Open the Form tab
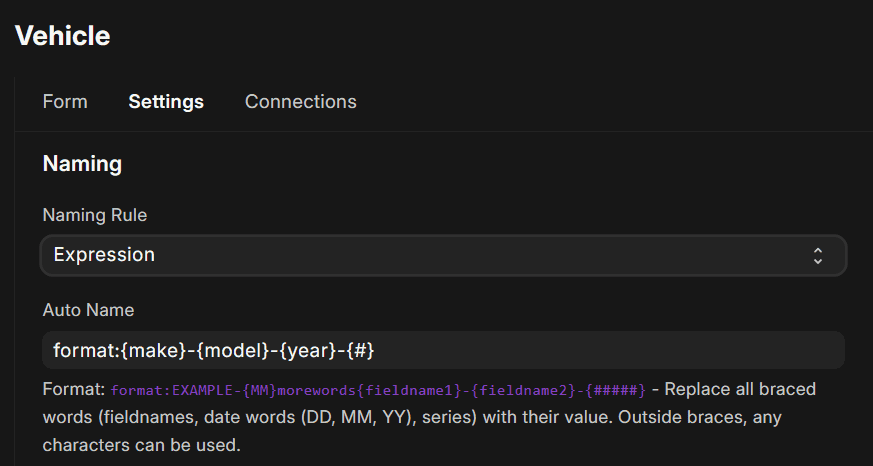This screenshot has width=873, height=466. pos(65,102)
